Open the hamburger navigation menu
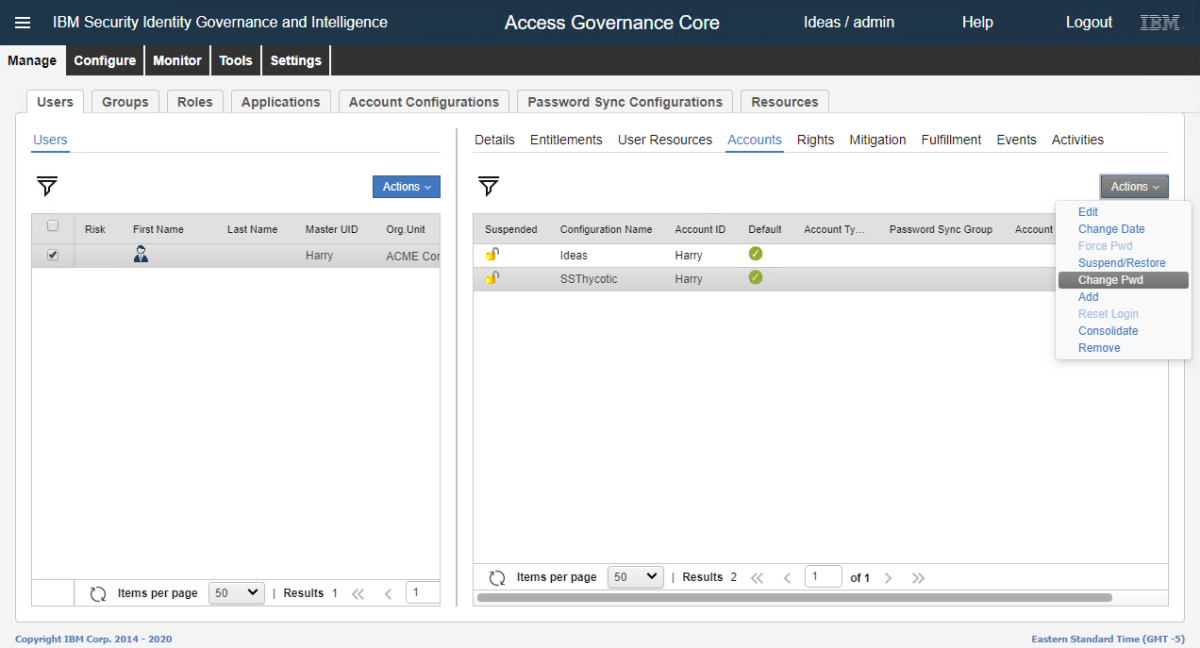The image size is (1200, 648). point(22,22)
